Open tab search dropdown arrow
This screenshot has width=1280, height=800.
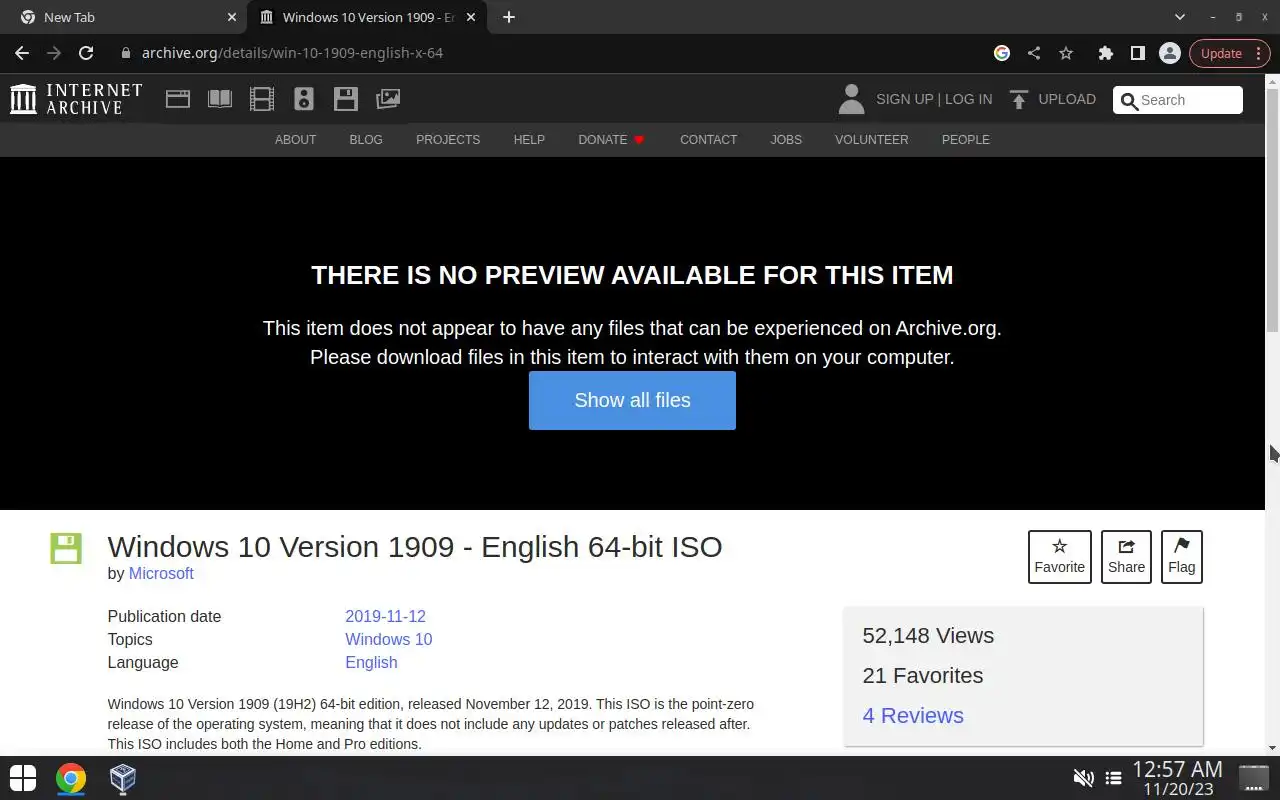(x=1180, y=17)
